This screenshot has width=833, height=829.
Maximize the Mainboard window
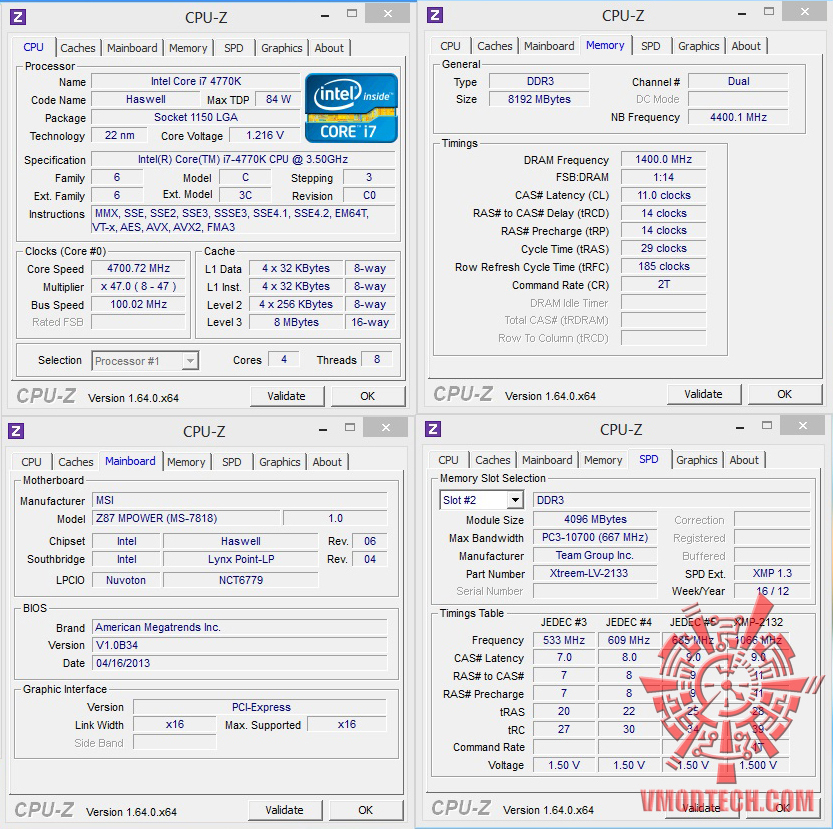click(x=350, y=427)
